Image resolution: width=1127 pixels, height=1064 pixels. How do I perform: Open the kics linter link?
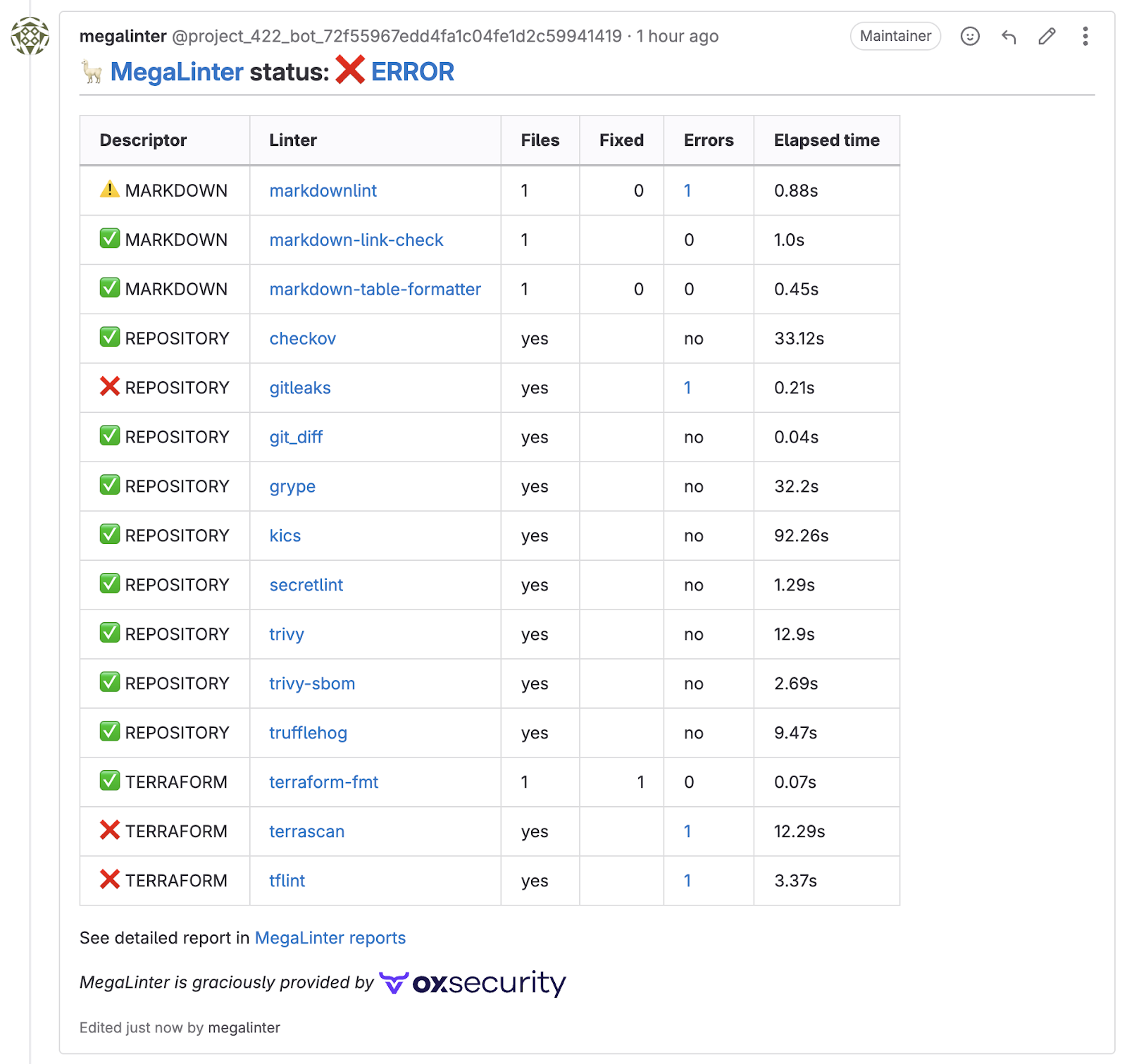pos(285,536)
